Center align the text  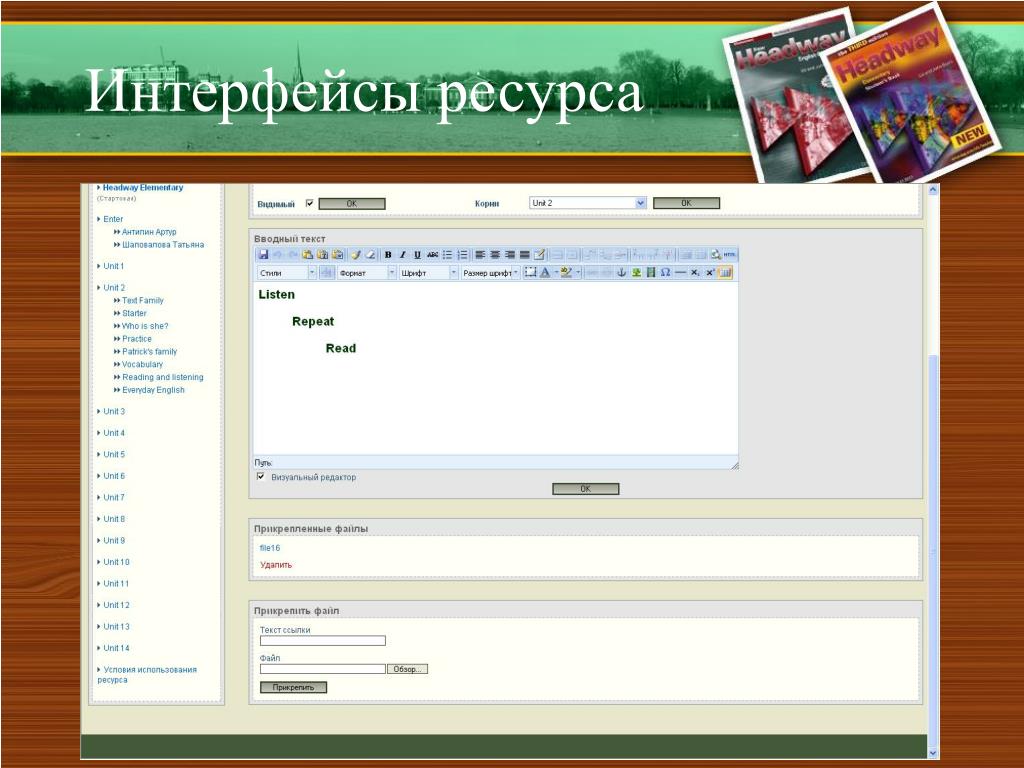495,255
